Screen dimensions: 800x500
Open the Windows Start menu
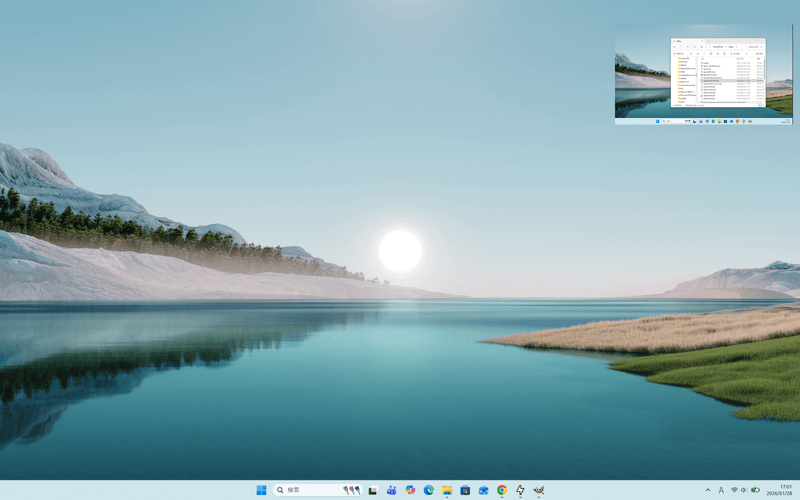(x=261, y=490)
